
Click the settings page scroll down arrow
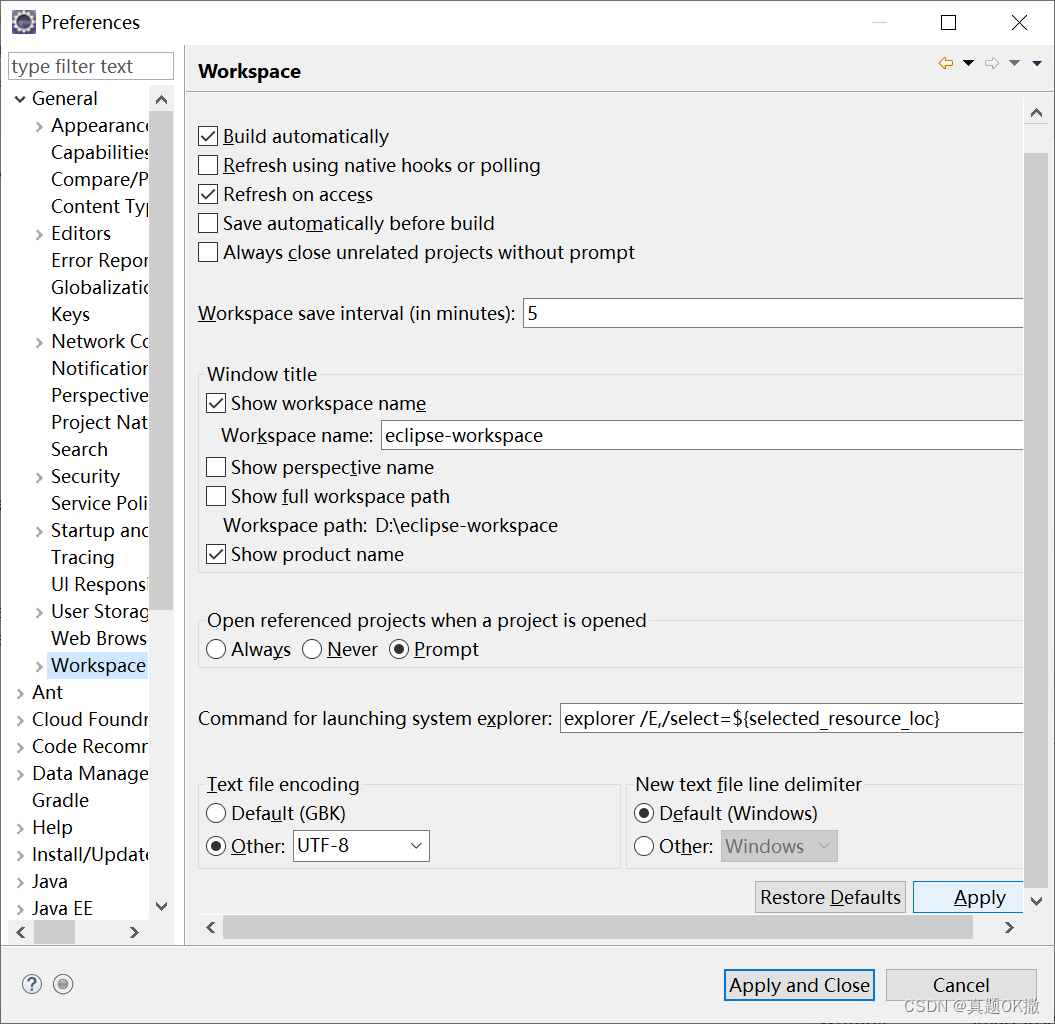click(x=1036, y=901)
